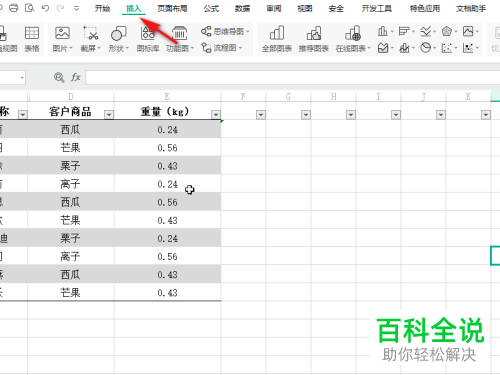Image resolution: width=500 pixels, height=375 pixels.
Task: Open the 页面布局 tab
Action: coord(172,8)
